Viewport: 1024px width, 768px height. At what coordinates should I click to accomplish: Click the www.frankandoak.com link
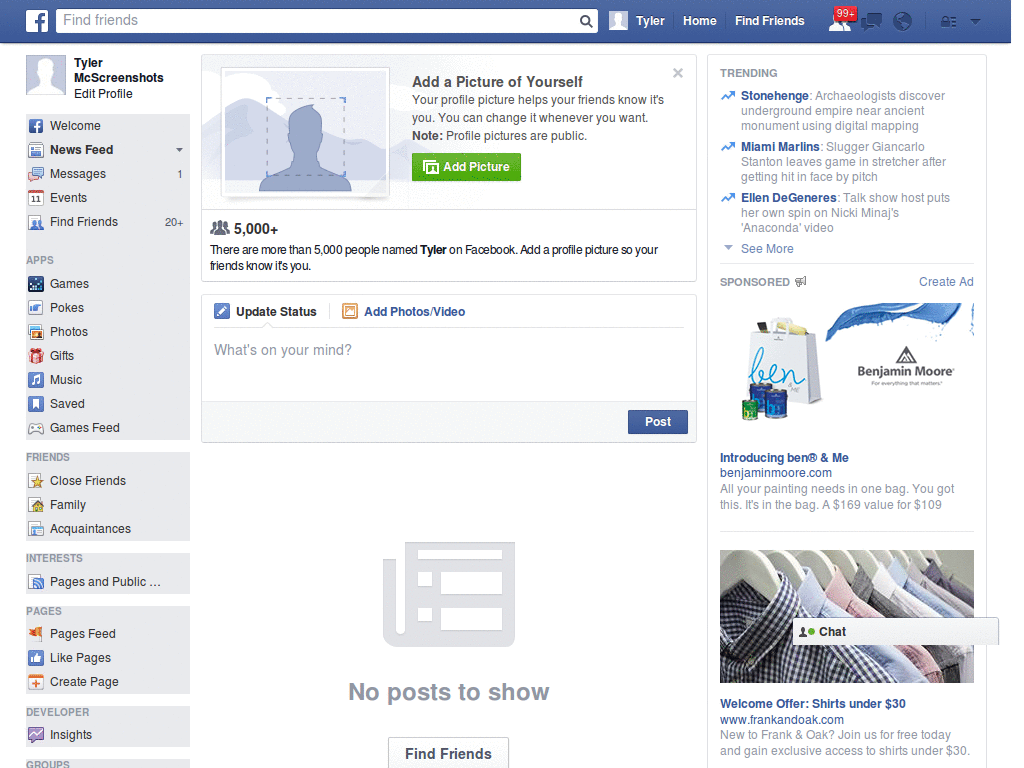[782, 720]
